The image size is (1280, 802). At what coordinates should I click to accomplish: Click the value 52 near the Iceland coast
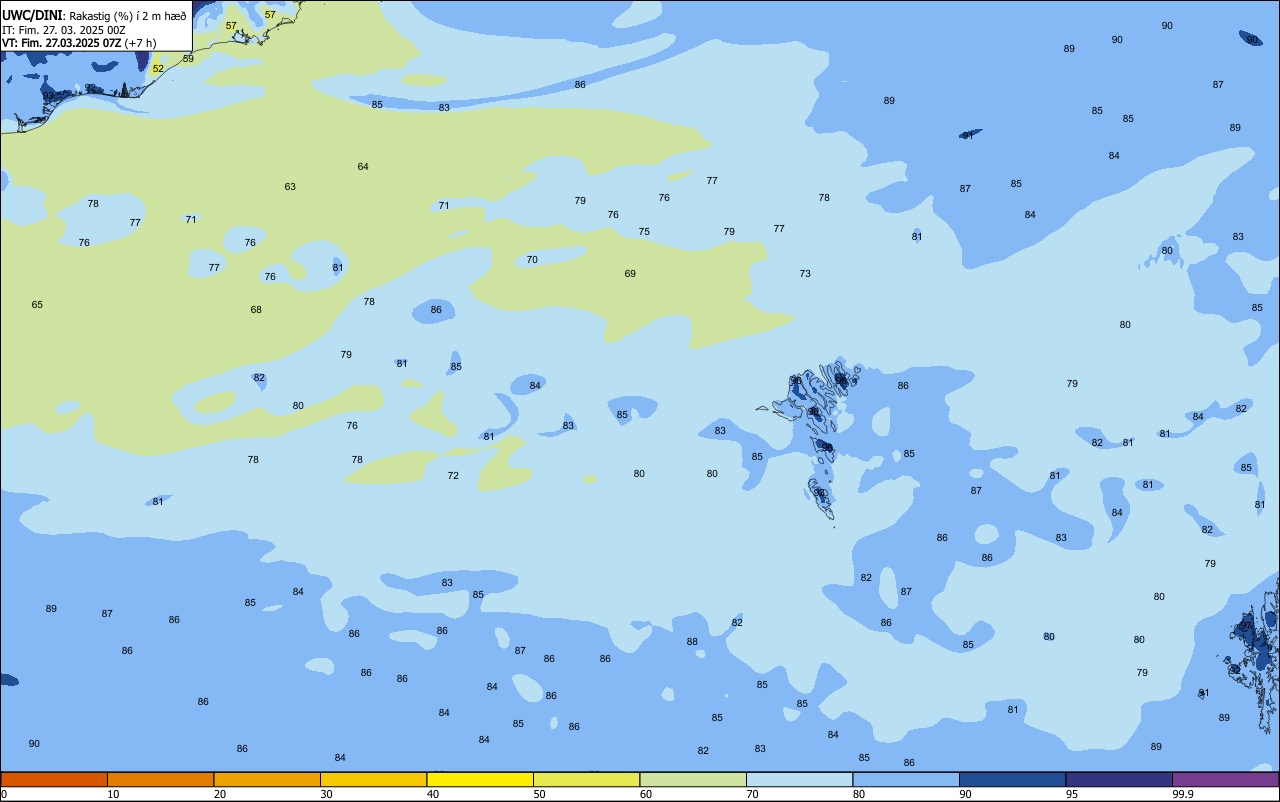(158, 69)
